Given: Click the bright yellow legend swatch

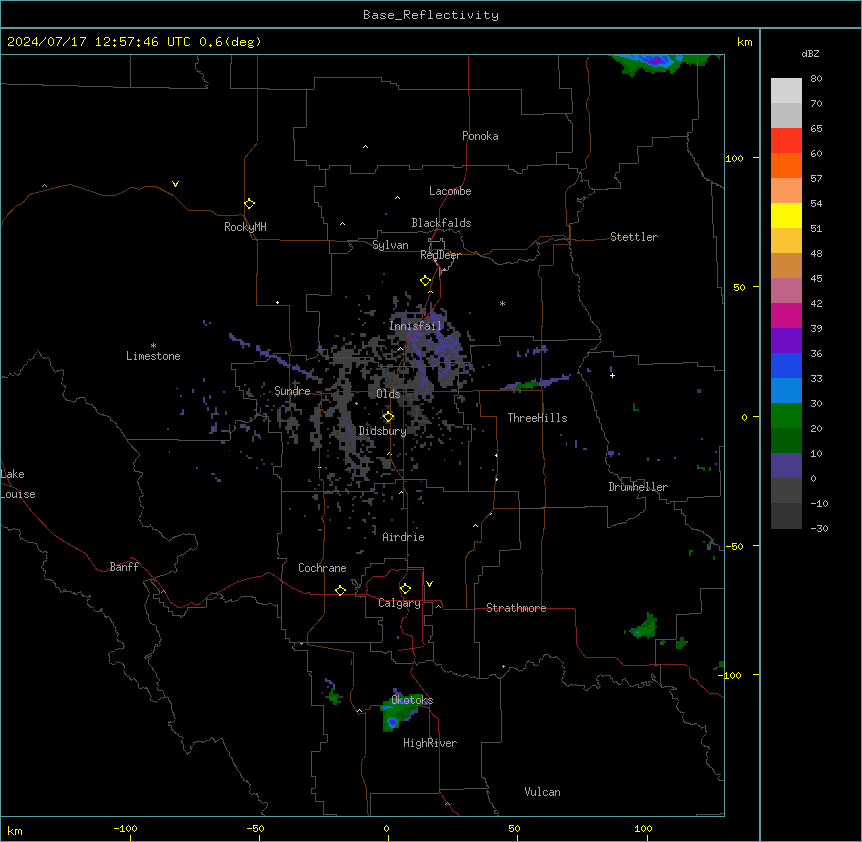Looking at the screenshot, I should tap(786, 215).
